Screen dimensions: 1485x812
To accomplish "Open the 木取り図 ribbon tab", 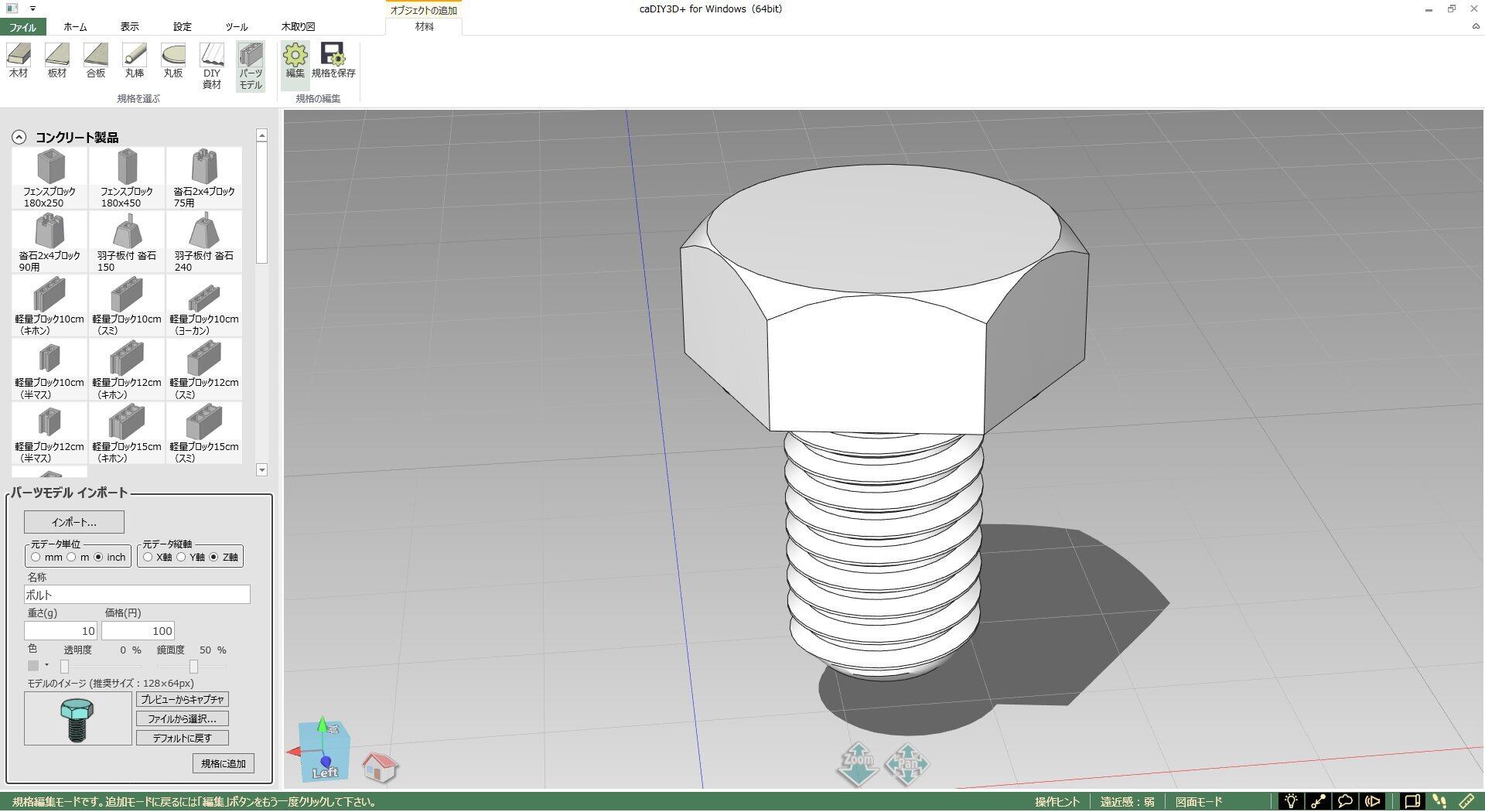I will pos(298,26).
